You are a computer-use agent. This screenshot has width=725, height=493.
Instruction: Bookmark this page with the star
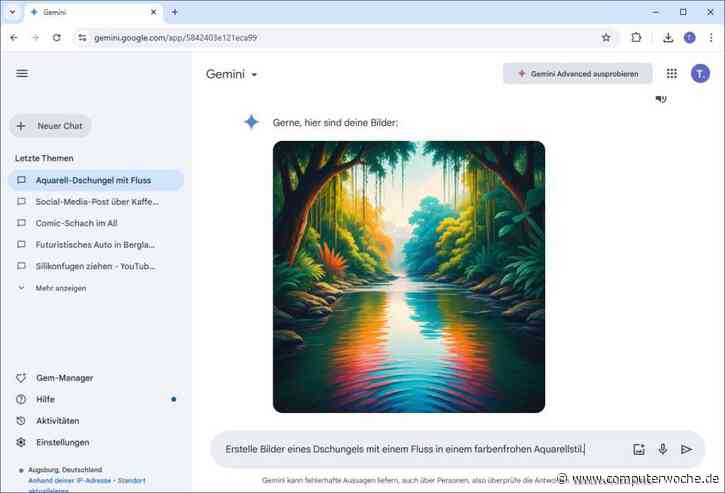tap(606, 37)
